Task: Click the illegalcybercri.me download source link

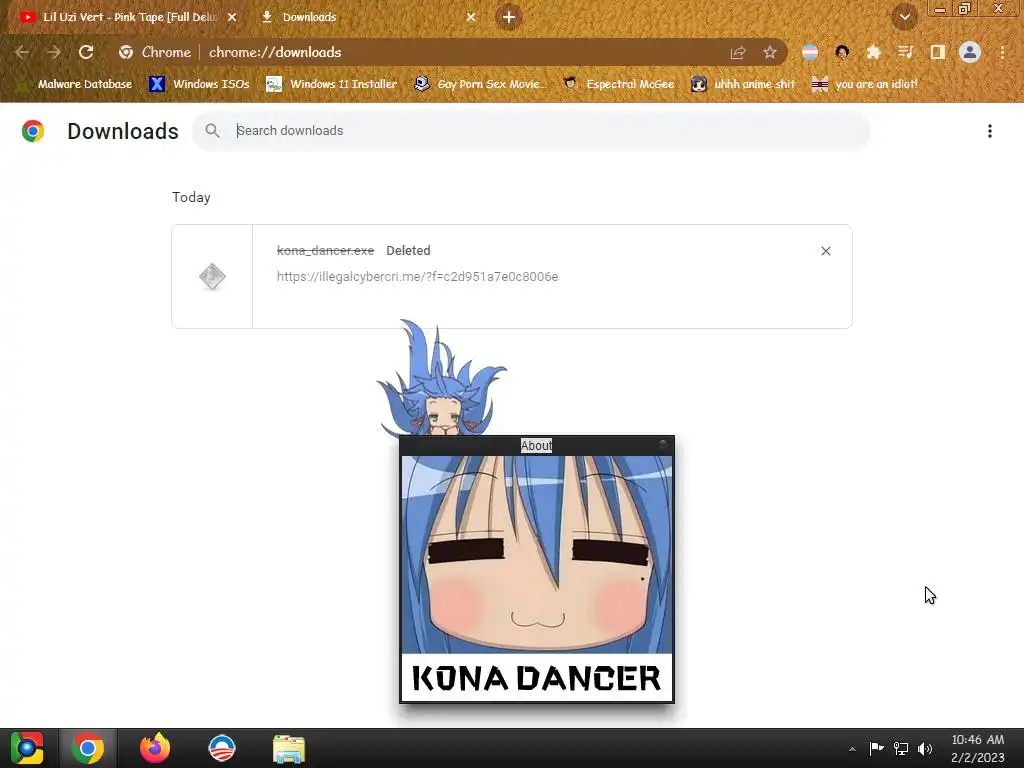Action: coord(417,277)
